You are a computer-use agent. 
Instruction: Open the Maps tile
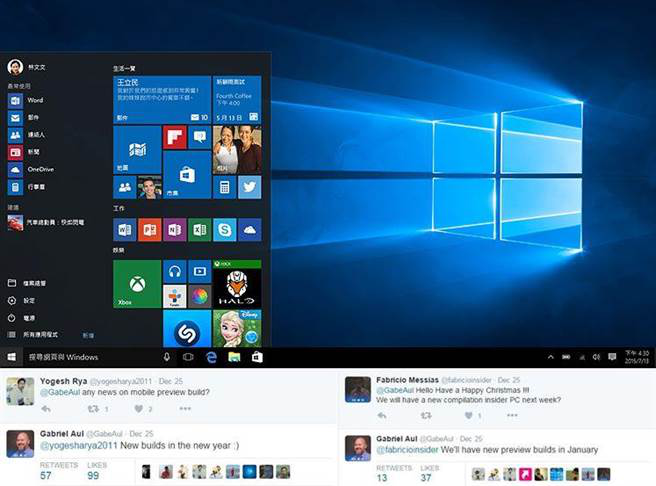click(137, 150)
